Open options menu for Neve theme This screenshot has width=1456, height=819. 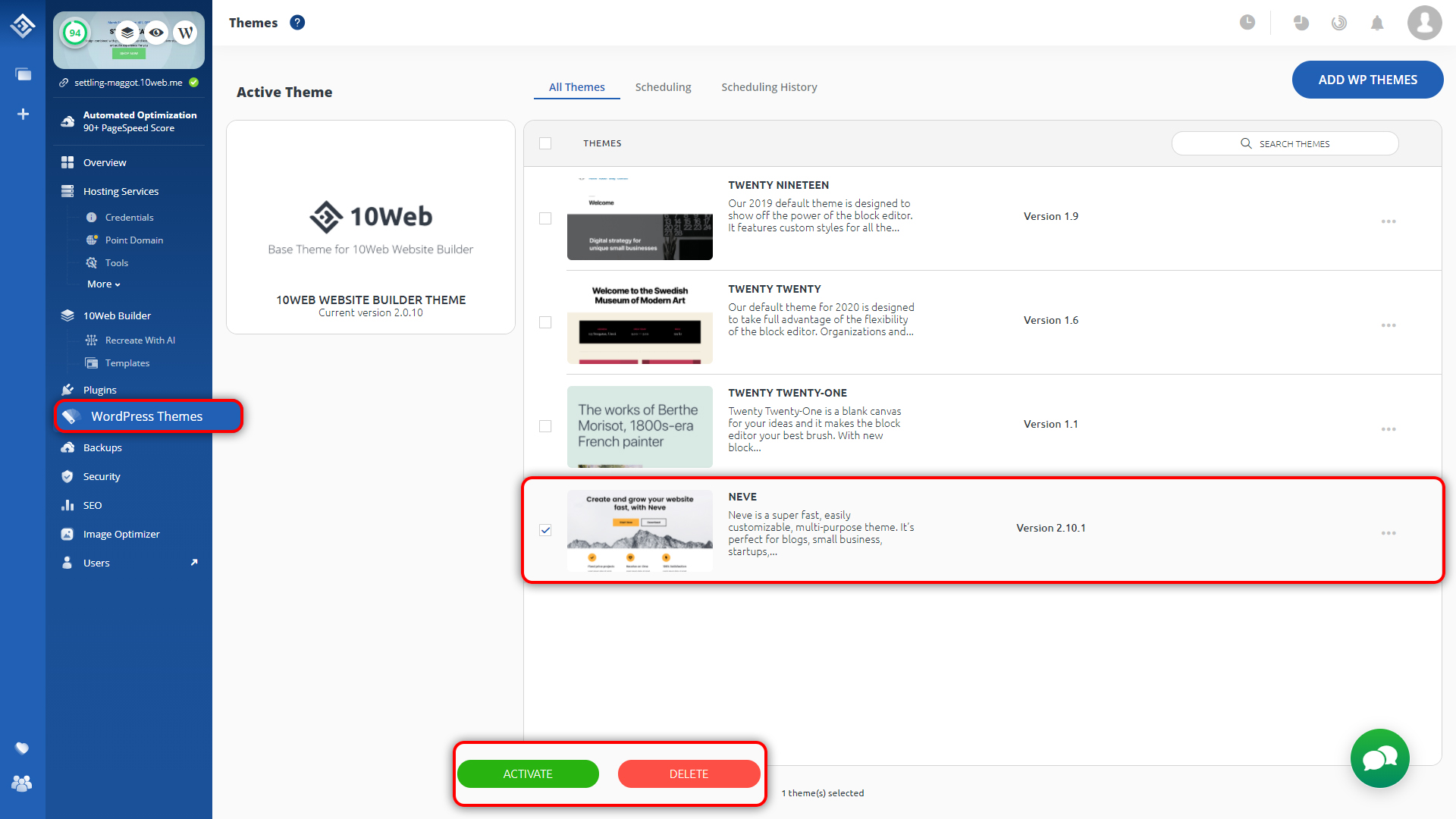(x=1389, y=533)
